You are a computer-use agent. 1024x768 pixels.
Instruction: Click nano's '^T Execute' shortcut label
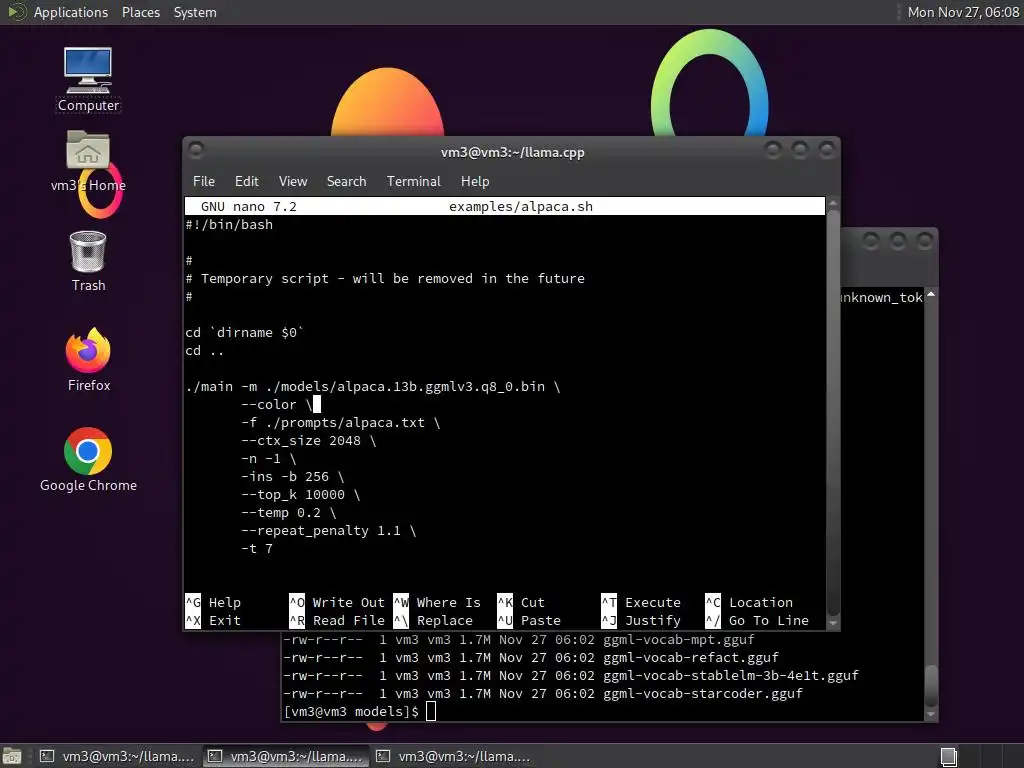pyautogui.click(x=641, y=603)
